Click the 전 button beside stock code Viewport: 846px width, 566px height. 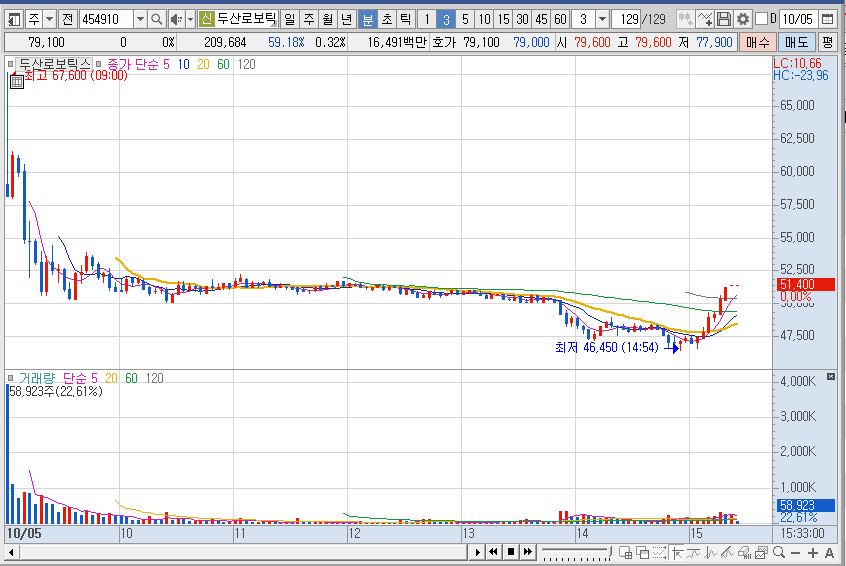point(67,20)
